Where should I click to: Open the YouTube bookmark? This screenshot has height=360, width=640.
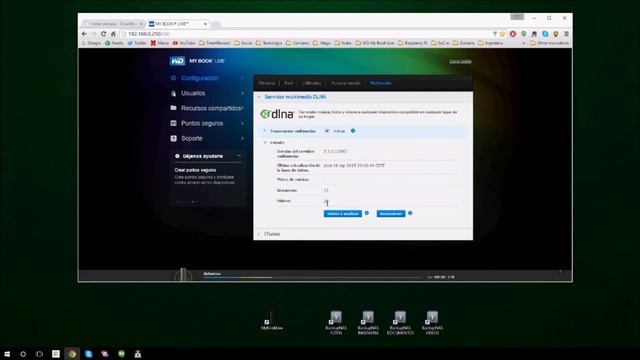[184, 43]
